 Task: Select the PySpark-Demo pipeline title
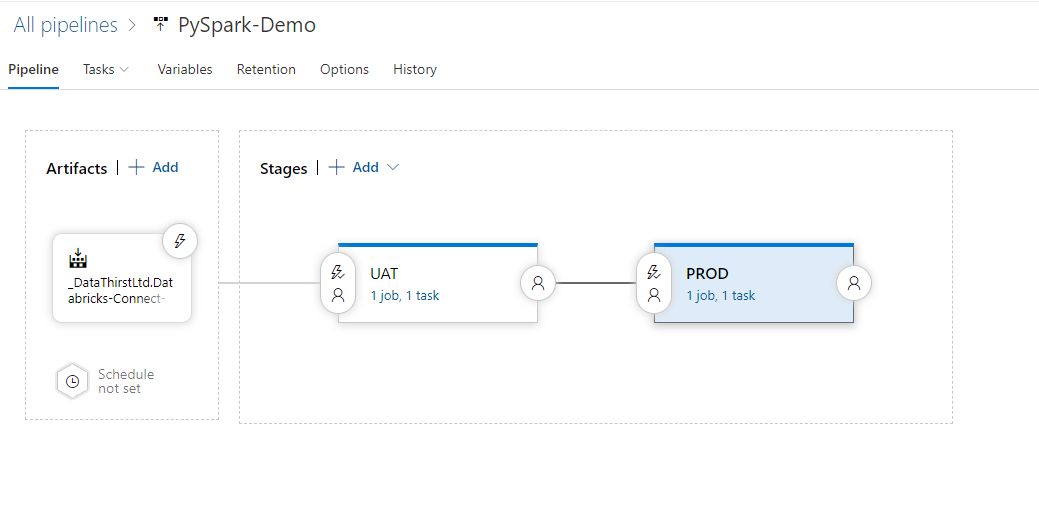pos(246,25)
